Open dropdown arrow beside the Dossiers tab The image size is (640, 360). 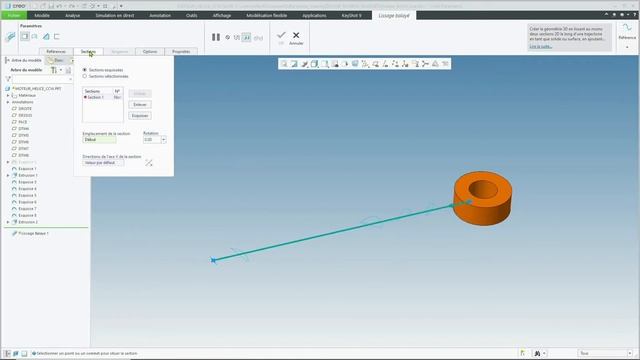[72, 60]
